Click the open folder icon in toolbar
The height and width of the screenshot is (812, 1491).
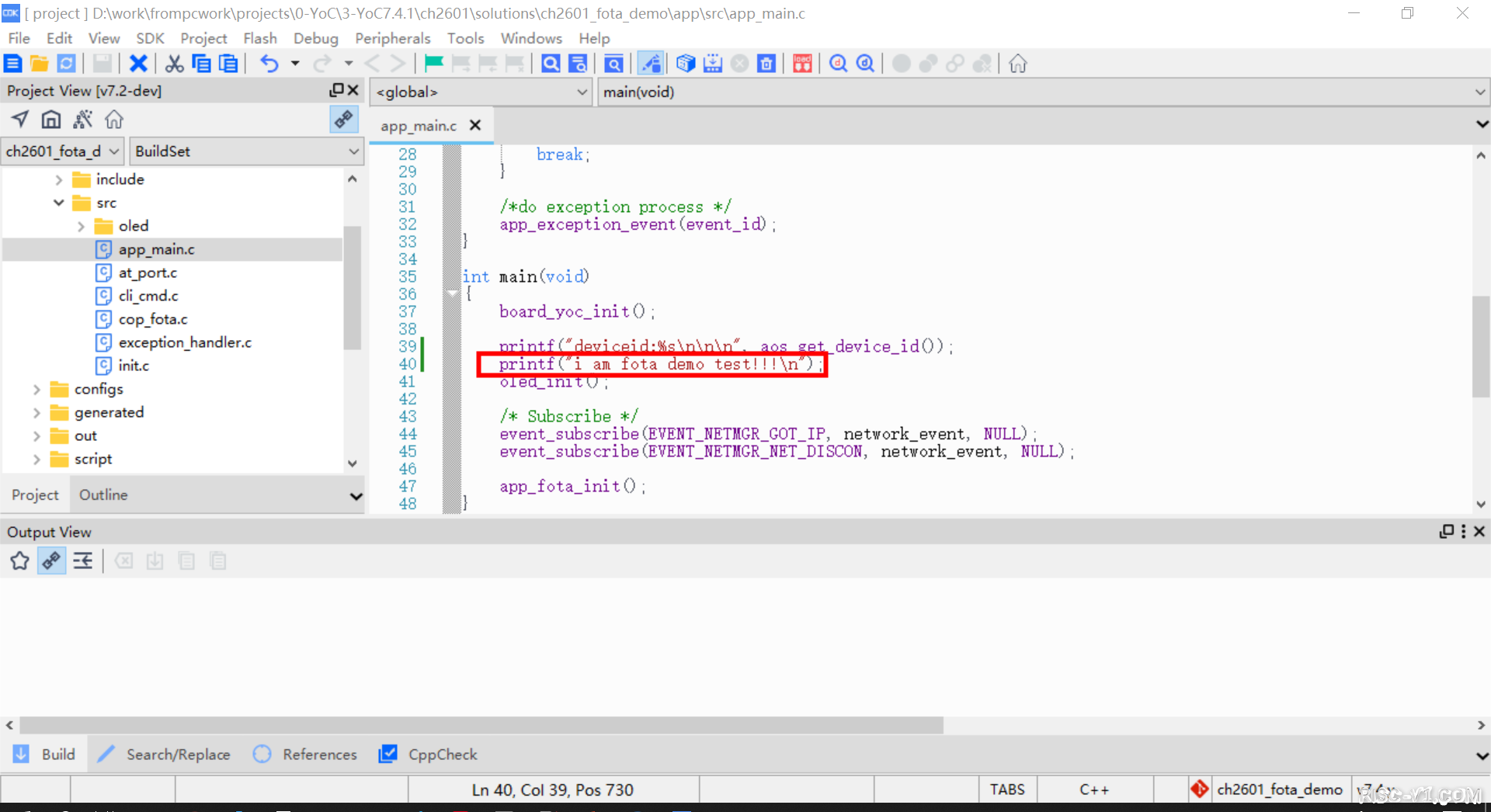(x=40, y=64)
